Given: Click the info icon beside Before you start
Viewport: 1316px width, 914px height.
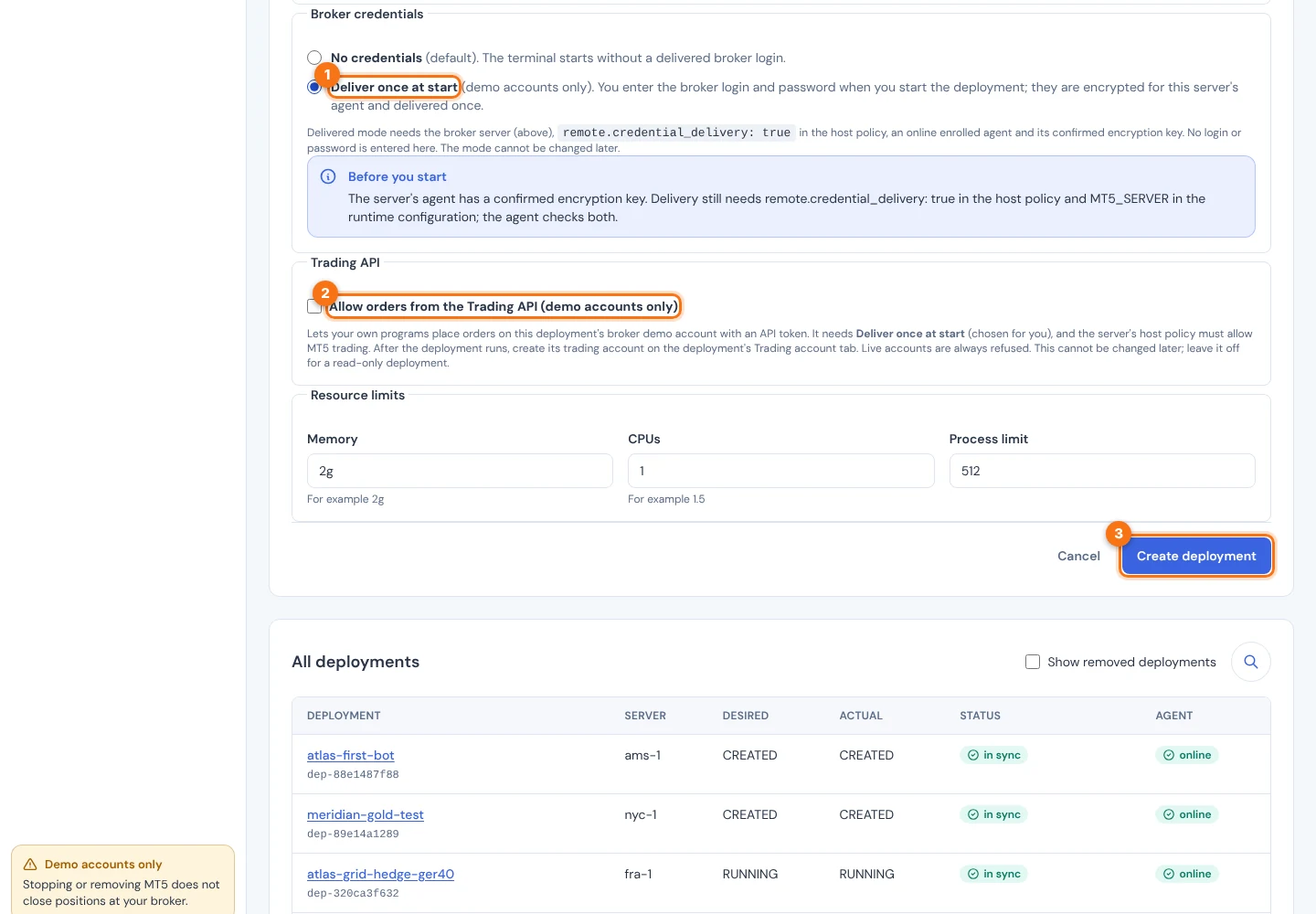Looking at the screenshot, I should point(328,176).
